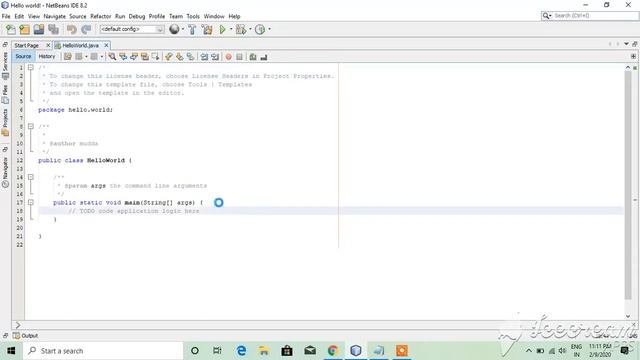Click the Save All toolbar icon
Image resolution: width=640 pixels, height=360 pixels.
click(x=53, y=29)
